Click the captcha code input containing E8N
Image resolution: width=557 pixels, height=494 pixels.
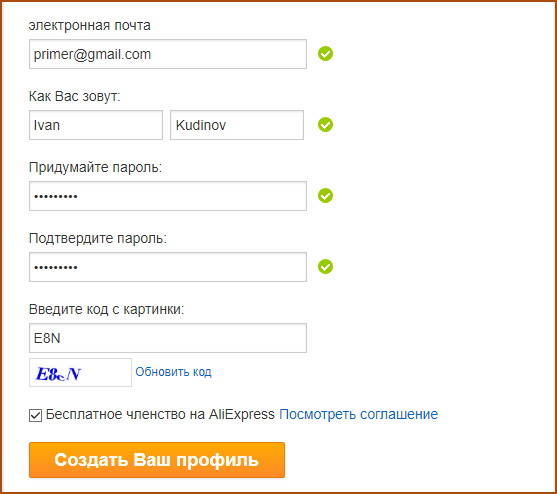[168, 338]
